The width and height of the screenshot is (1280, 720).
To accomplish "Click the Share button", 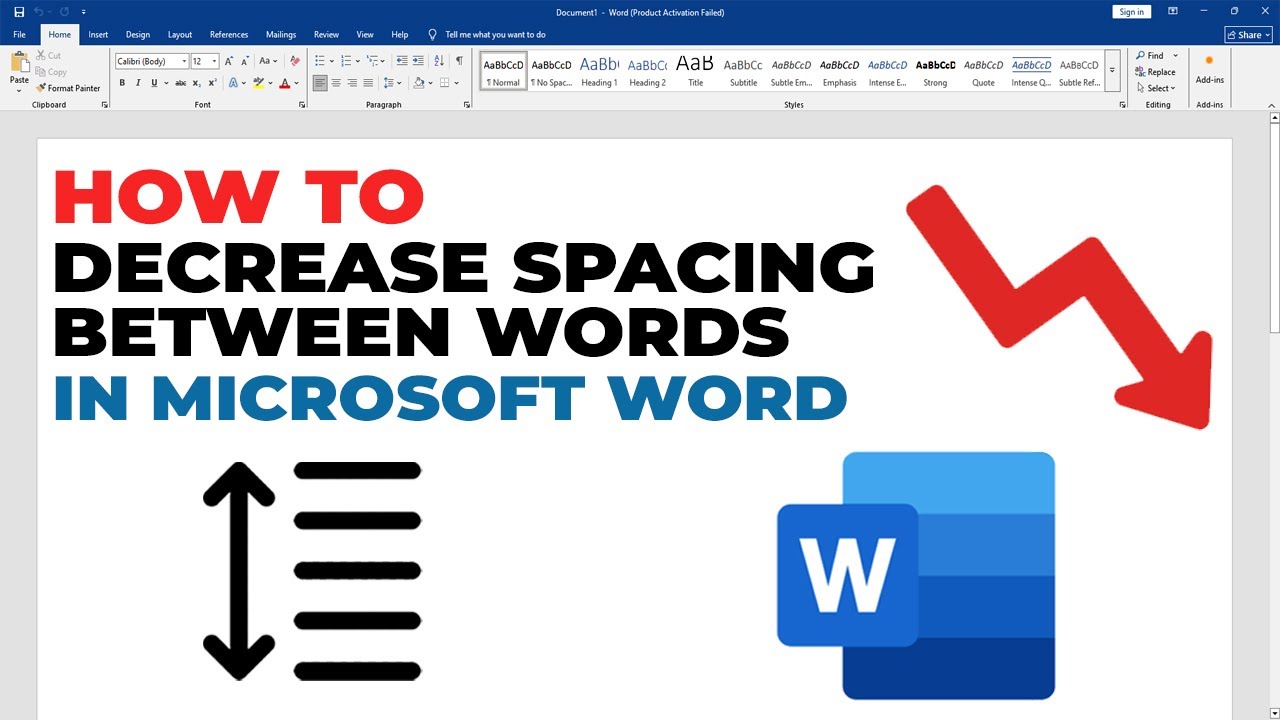I will (1248, 34).
